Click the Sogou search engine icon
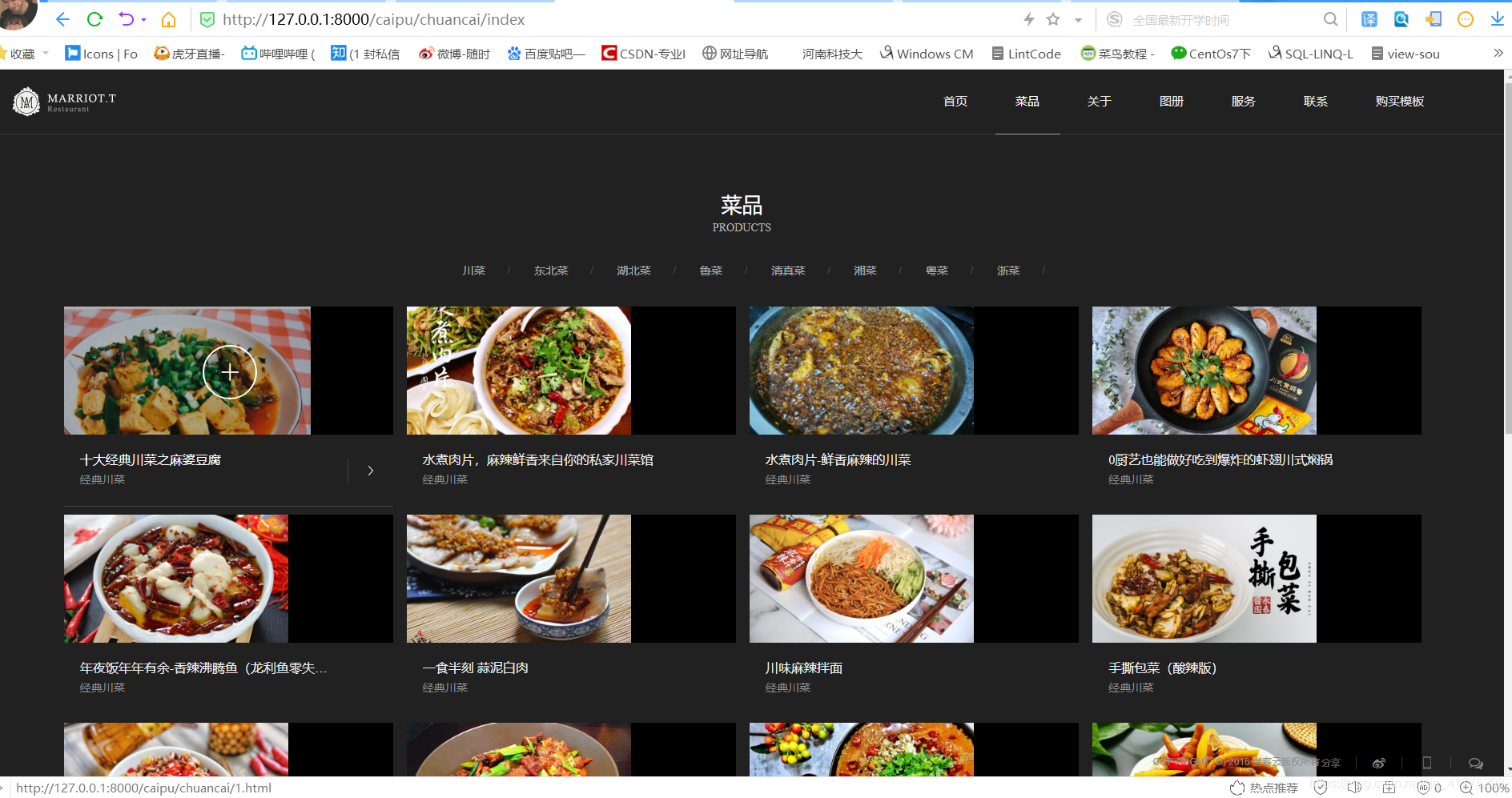The width and height of the screenshot is (1512, 798). pyautogui.click(x=1114, y=19)
